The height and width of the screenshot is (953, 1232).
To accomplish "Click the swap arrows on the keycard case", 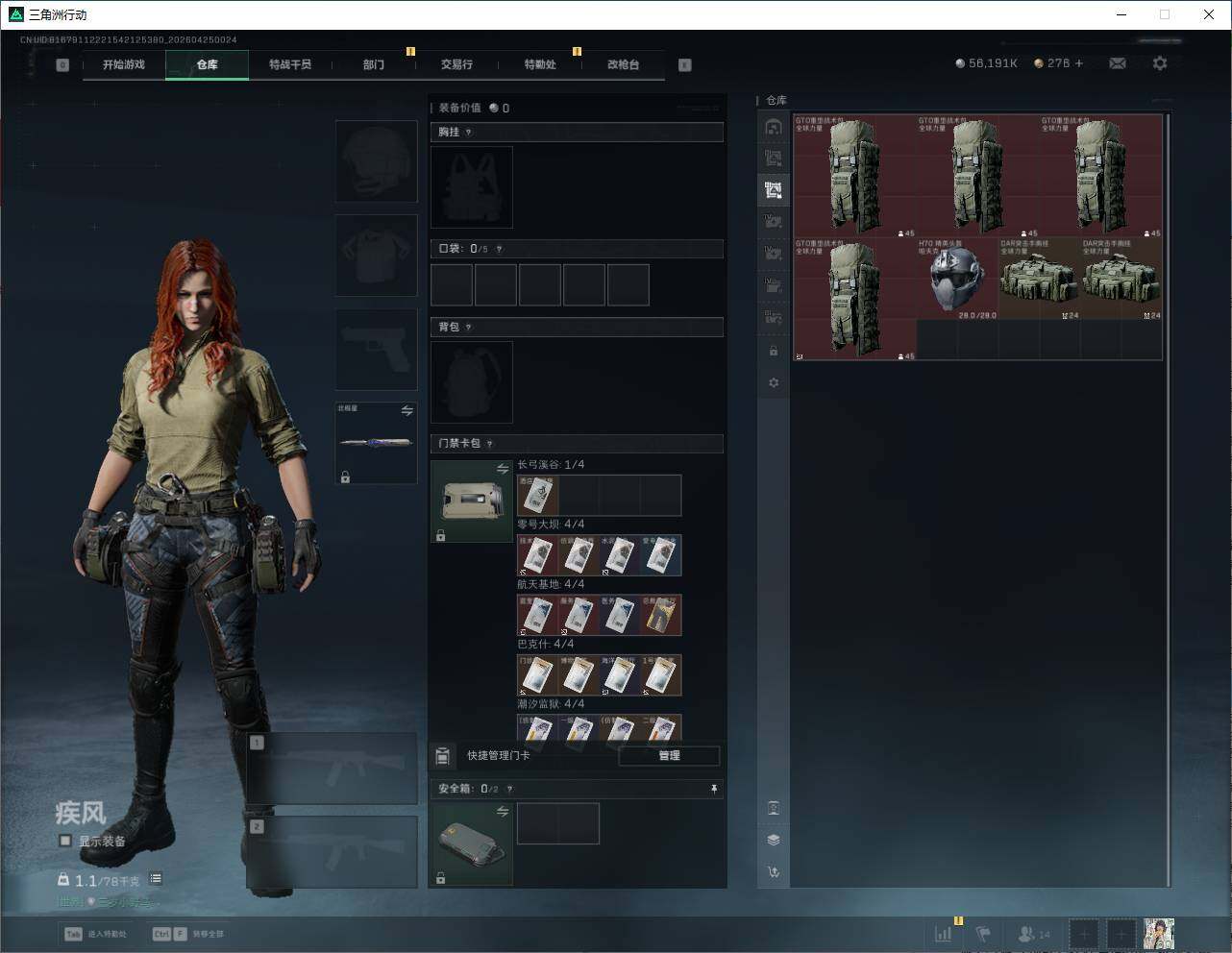I will (x=503, y=469).
